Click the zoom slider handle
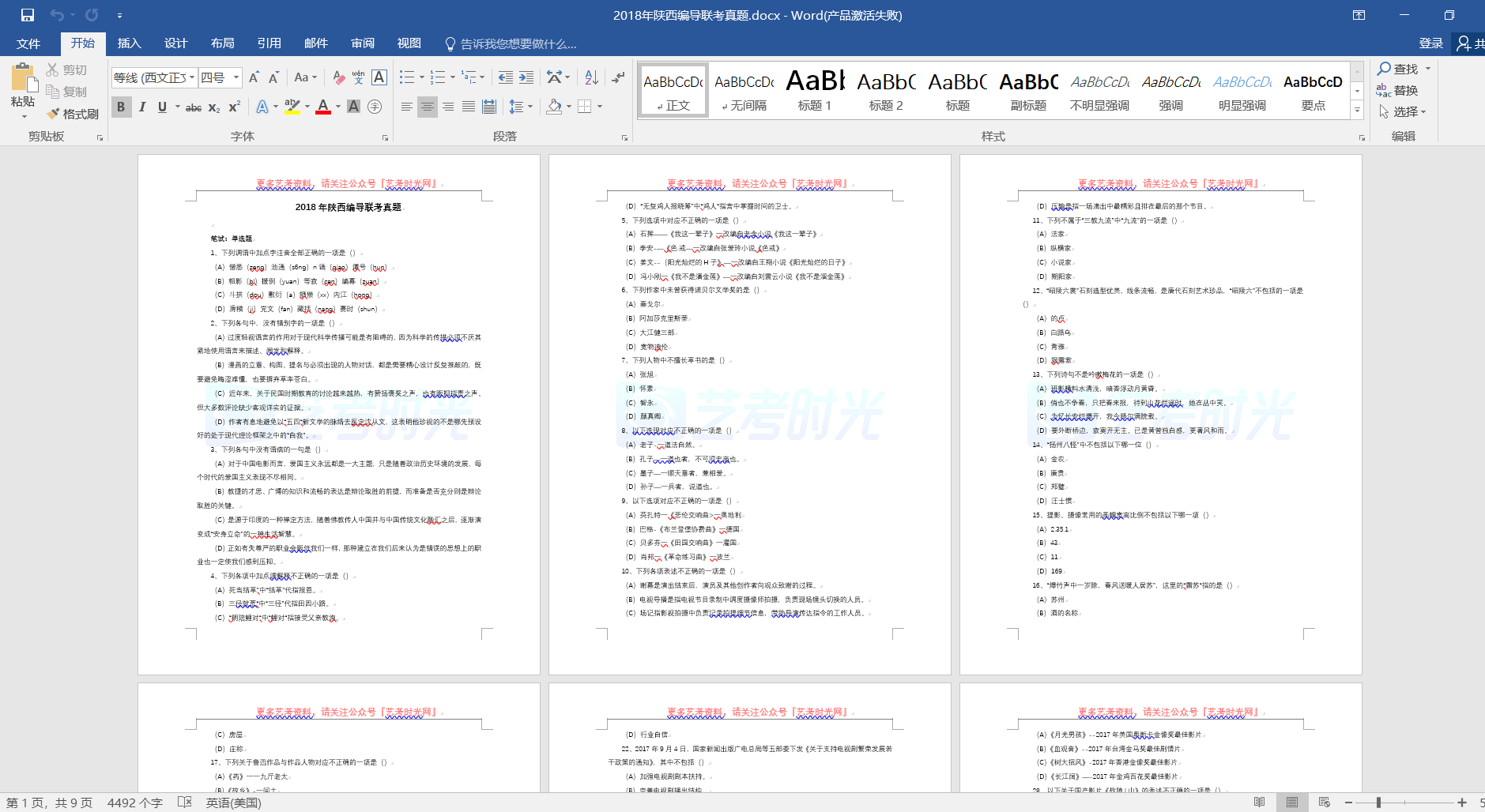This screenshot has height=812, width=1485. click(1378, 803)
